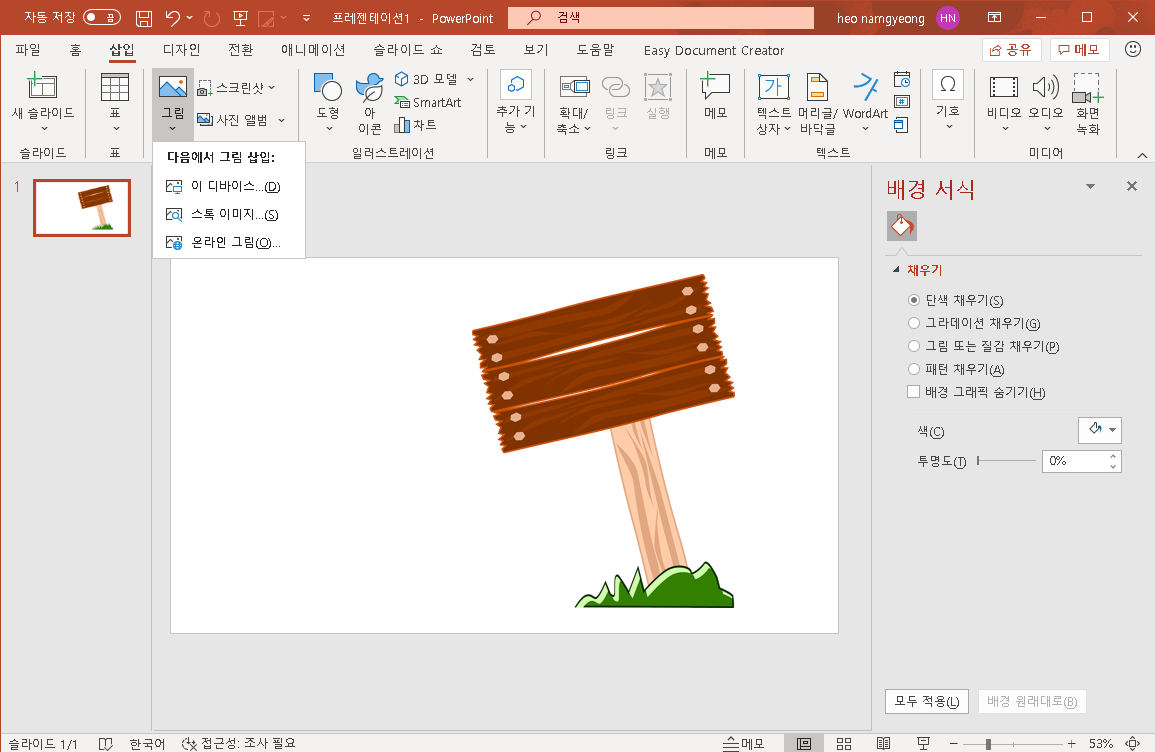Insert a 메모 comment
Image resolution: width=1155 pixels, height=752 pixels.
coord(715,100)
